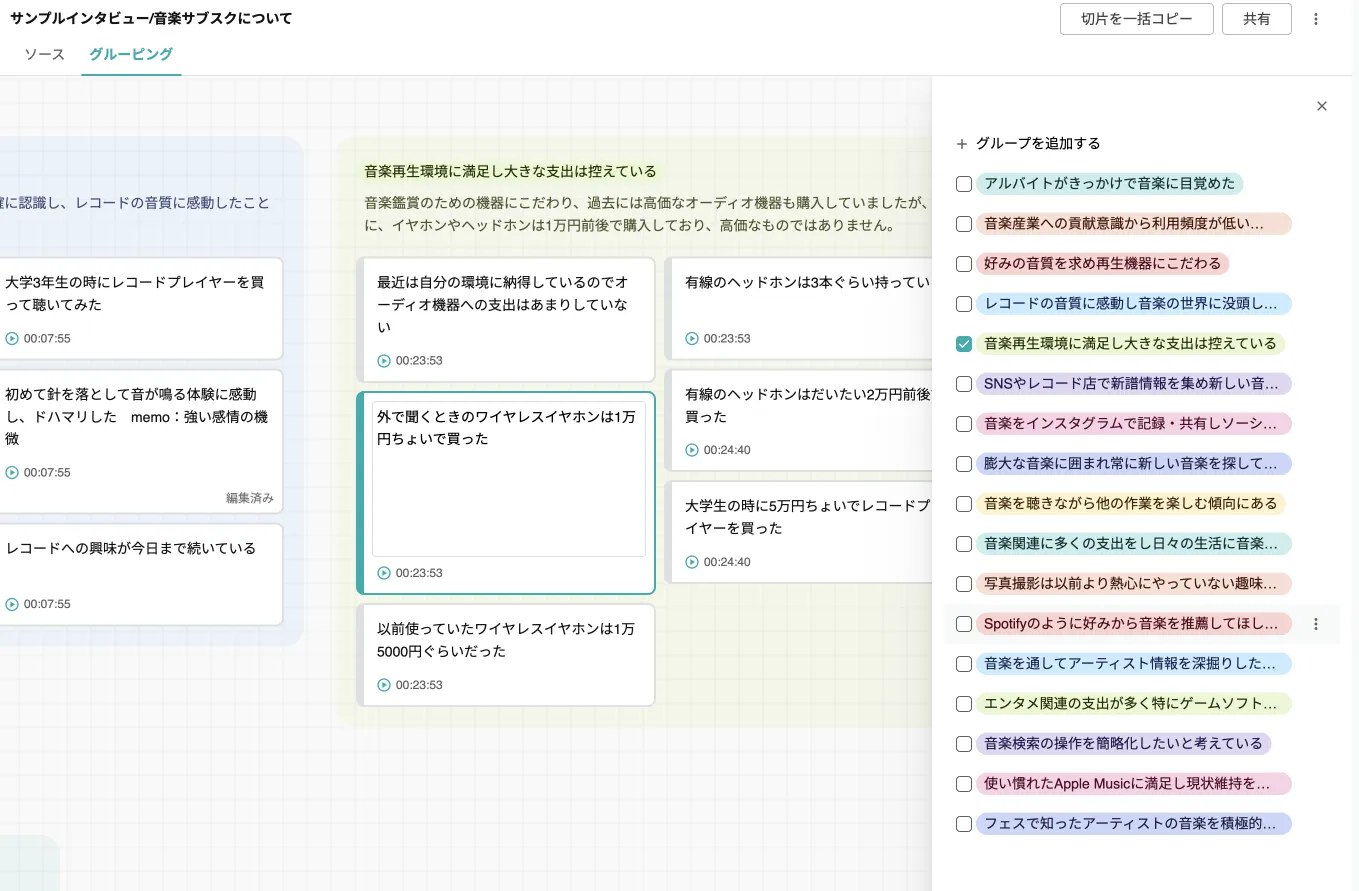Play the clip on the 大学生の時に5万円ちょい card

click(692, 562)
